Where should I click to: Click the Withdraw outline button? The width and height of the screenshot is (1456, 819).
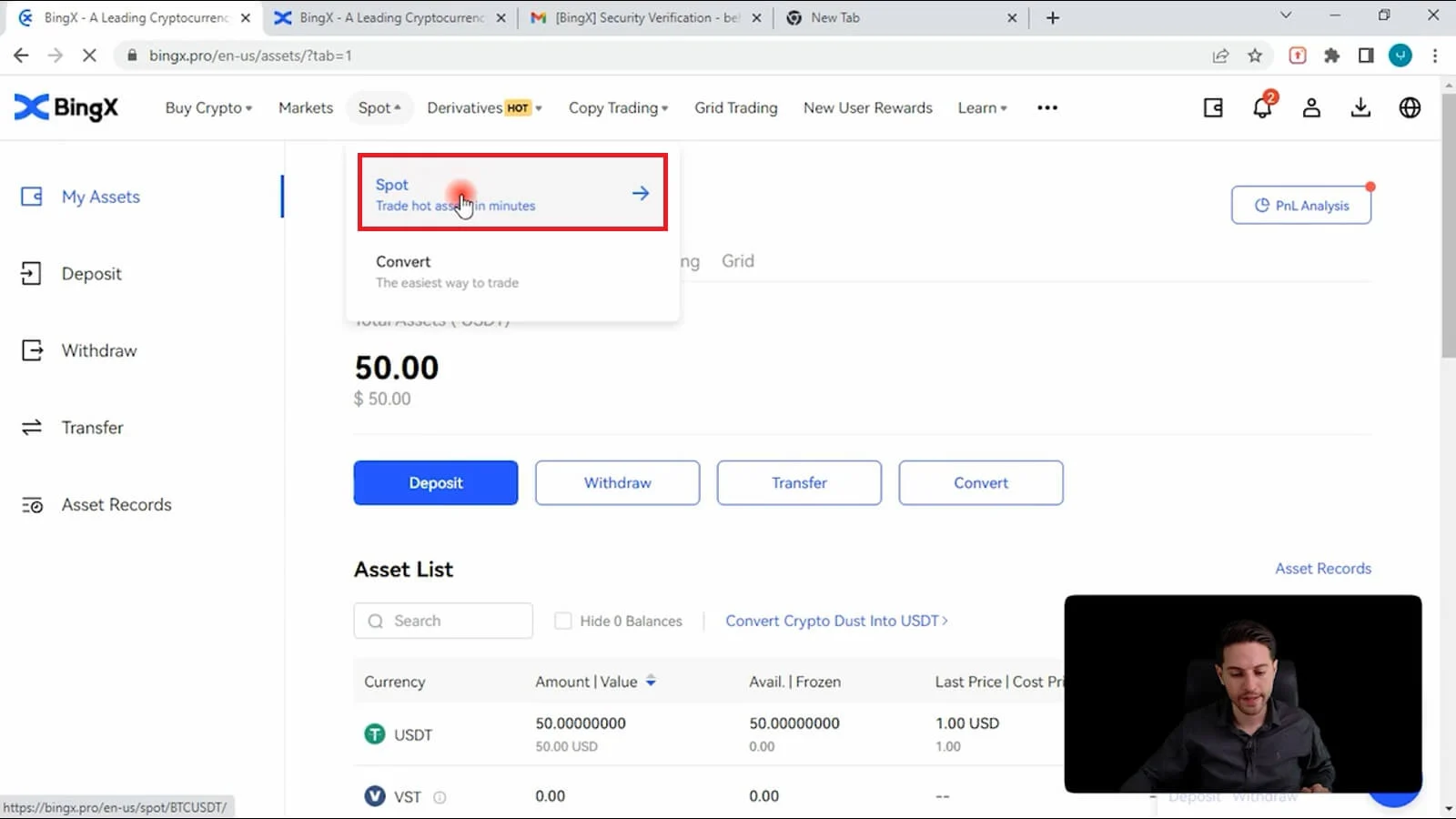[618, 482]
